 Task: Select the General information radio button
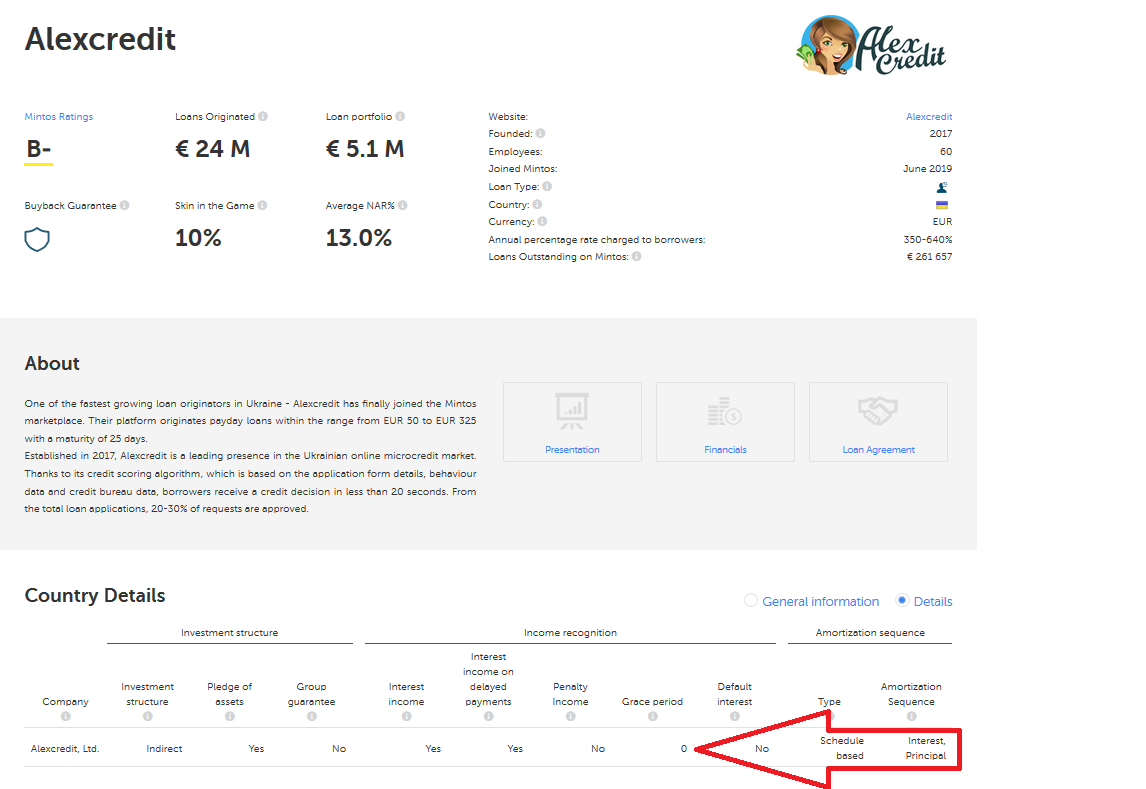point(751,601)
